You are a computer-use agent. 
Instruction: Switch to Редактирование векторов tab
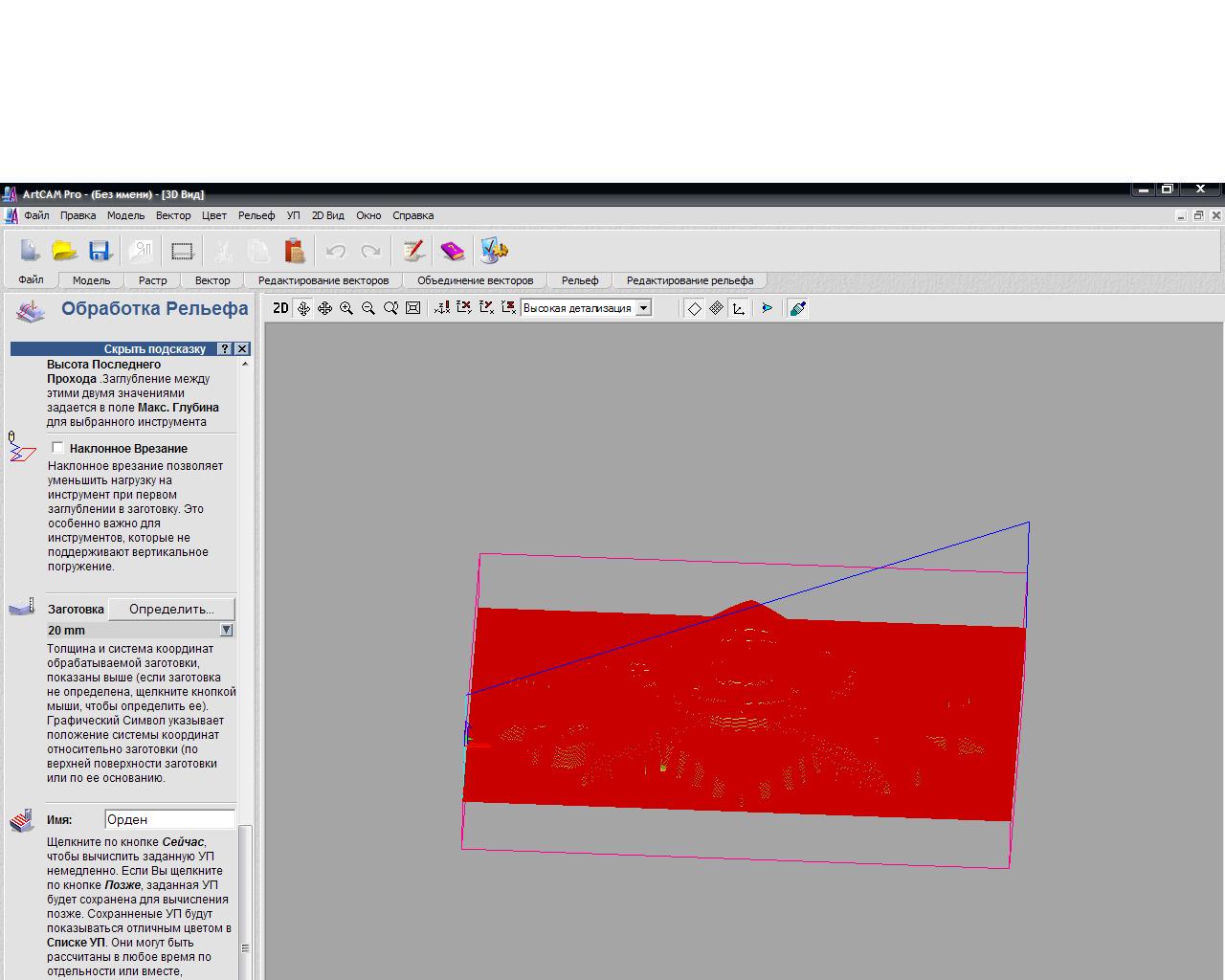(x=323, y=280)
